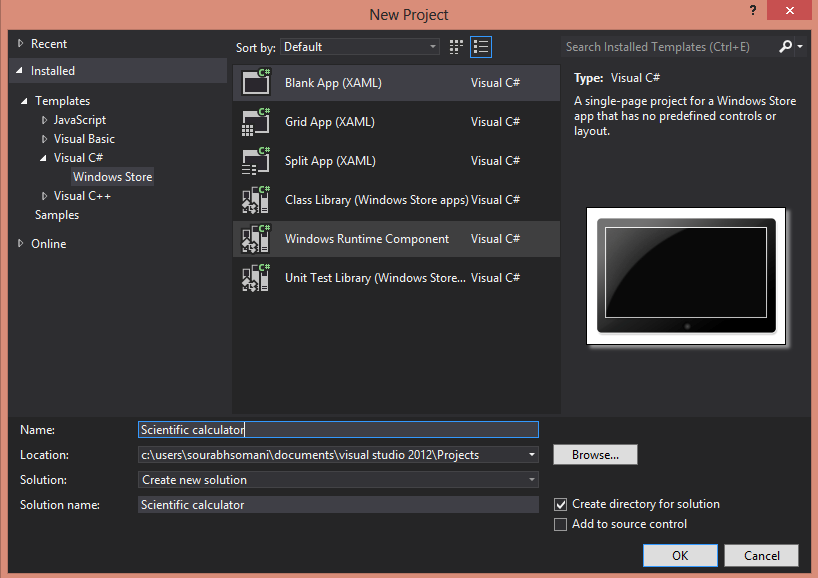The width and height of the screenshot is (818, 578).
Task: Switch to medium icons list view
Action: (481, 47)
